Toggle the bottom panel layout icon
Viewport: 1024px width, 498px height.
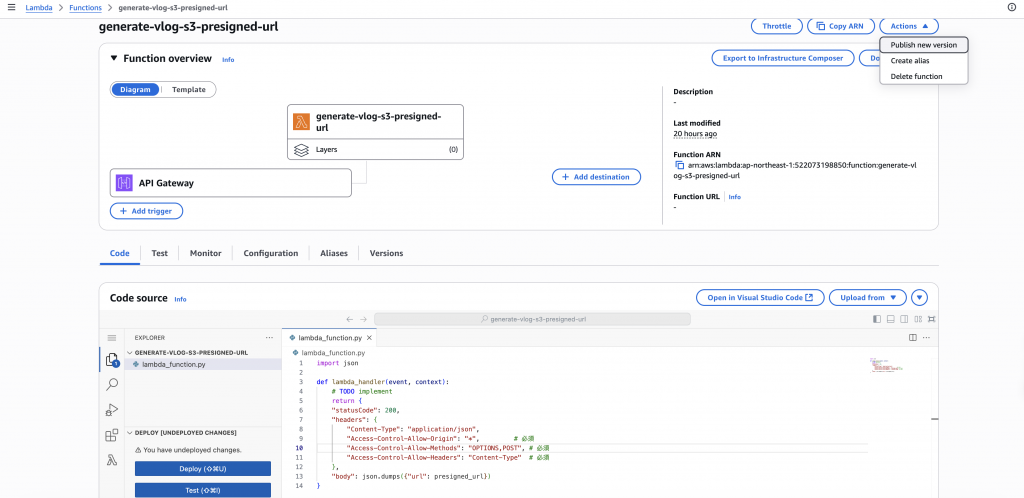point(890,319)
